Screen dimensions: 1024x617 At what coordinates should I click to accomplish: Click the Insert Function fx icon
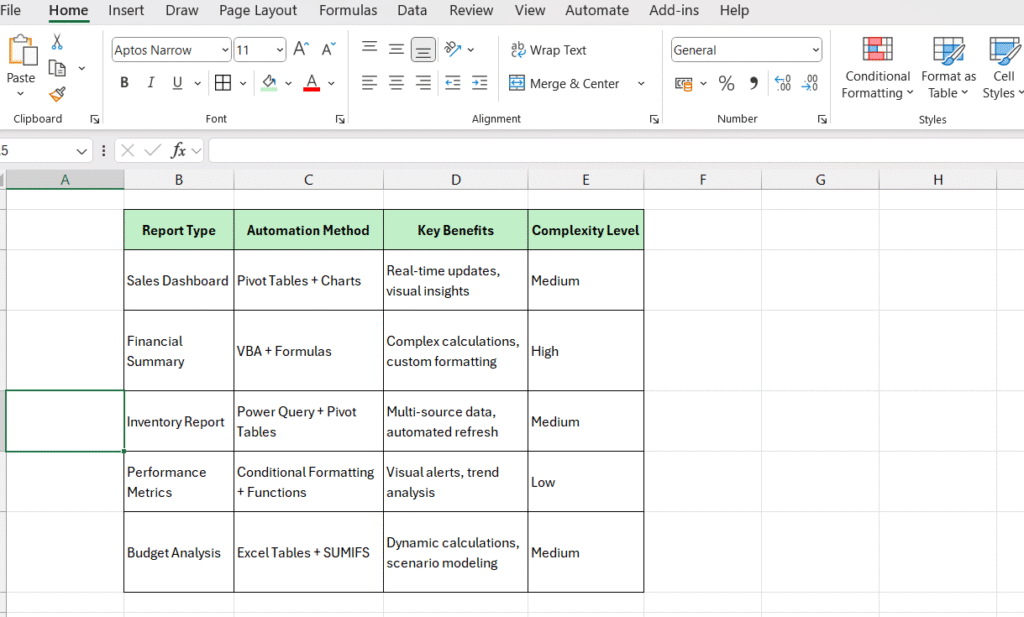pyautogui.click(x=178, y=151)
